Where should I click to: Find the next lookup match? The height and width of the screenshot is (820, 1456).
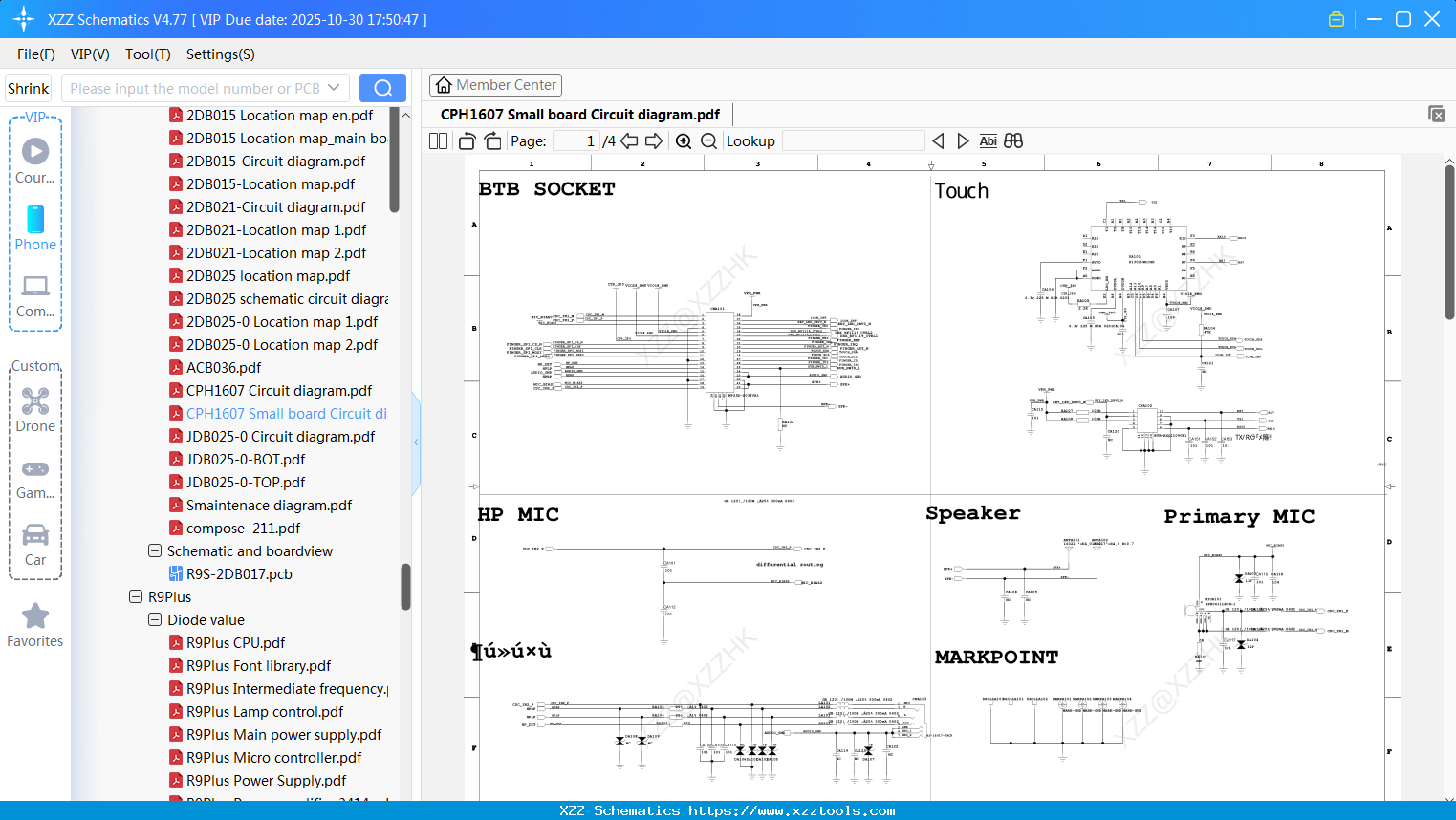point(963,141)
